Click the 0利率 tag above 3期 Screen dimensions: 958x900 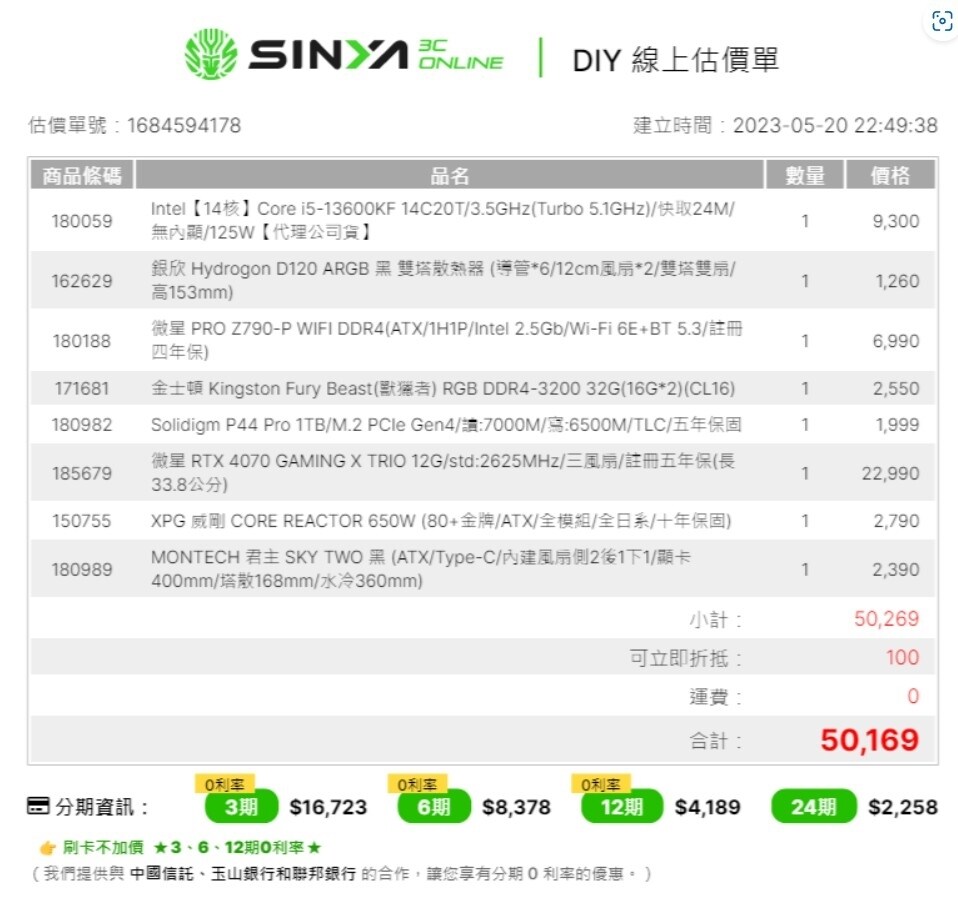[x=224, y=784]
